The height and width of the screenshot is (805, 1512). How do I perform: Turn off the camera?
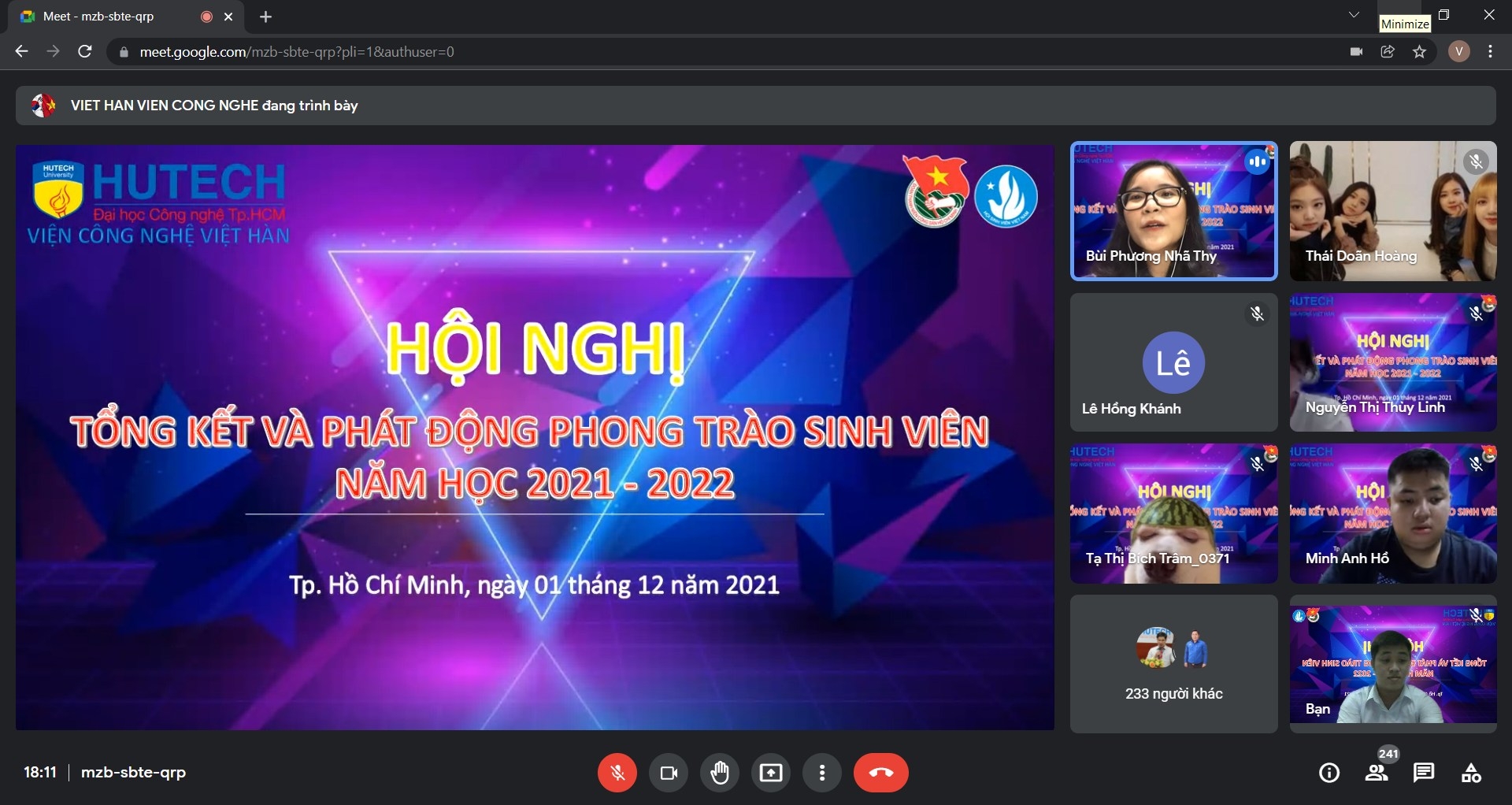pyautogui.click(x=669, y=773)
